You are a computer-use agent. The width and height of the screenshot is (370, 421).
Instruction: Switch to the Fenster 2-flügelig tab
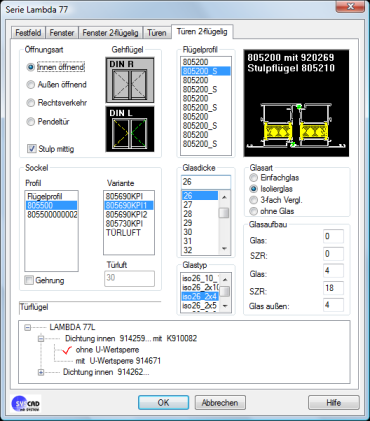110,33
